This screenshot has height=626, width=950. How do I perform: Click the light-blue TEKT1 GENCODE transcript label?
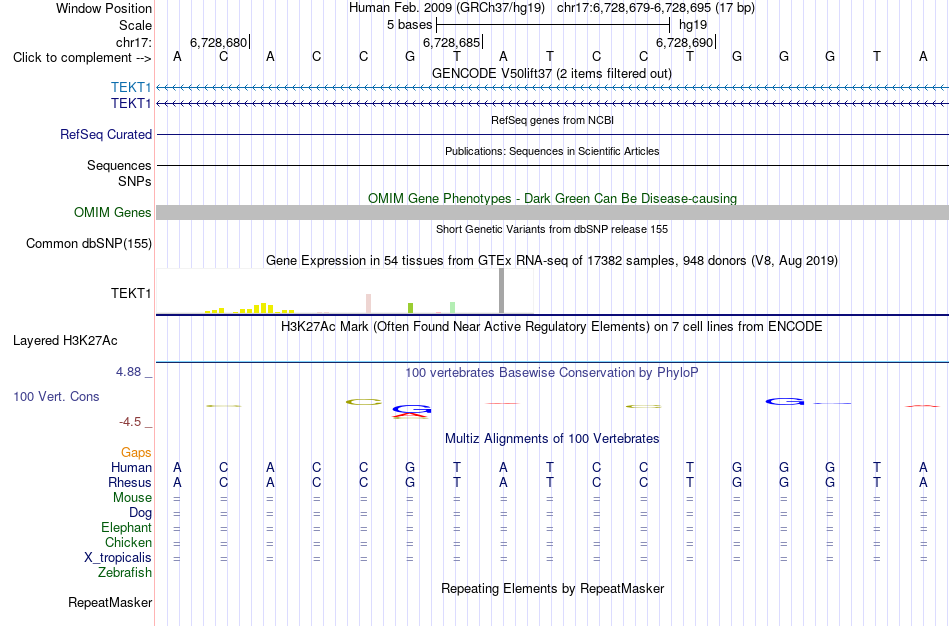tap(131, 87)
